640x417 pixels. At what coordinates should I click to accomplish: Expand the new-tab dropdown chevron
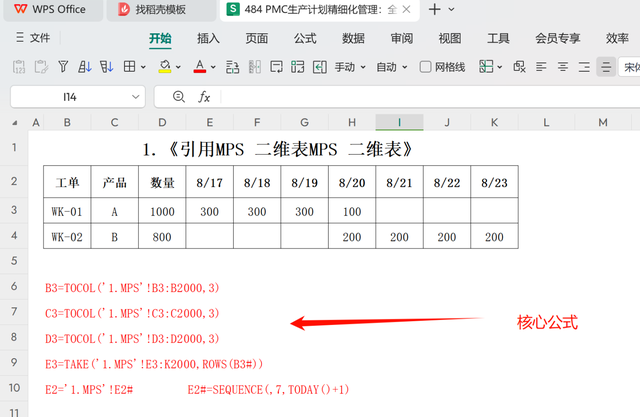pos(451,9)
